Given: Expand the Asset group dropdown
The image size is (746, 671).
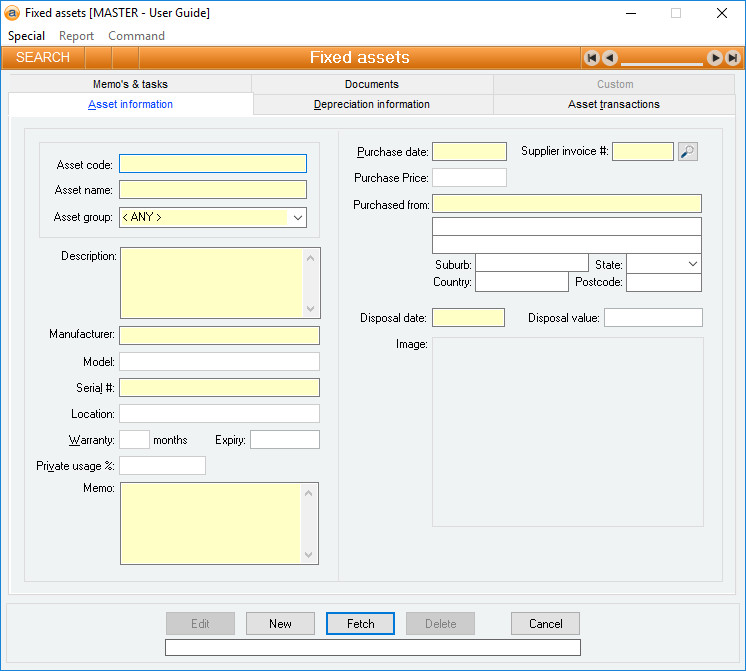Looking at the screenshot, I should click(297, 217).
